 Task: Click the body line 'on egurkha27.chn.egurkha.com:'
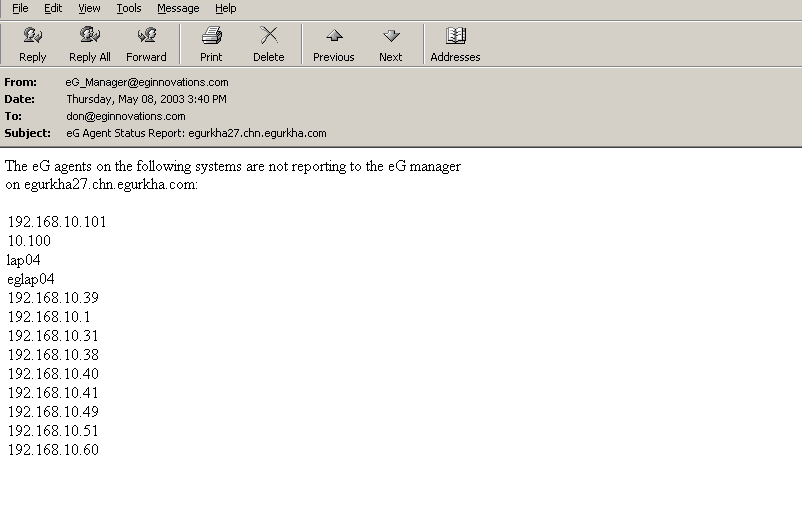tap(102, 185)
